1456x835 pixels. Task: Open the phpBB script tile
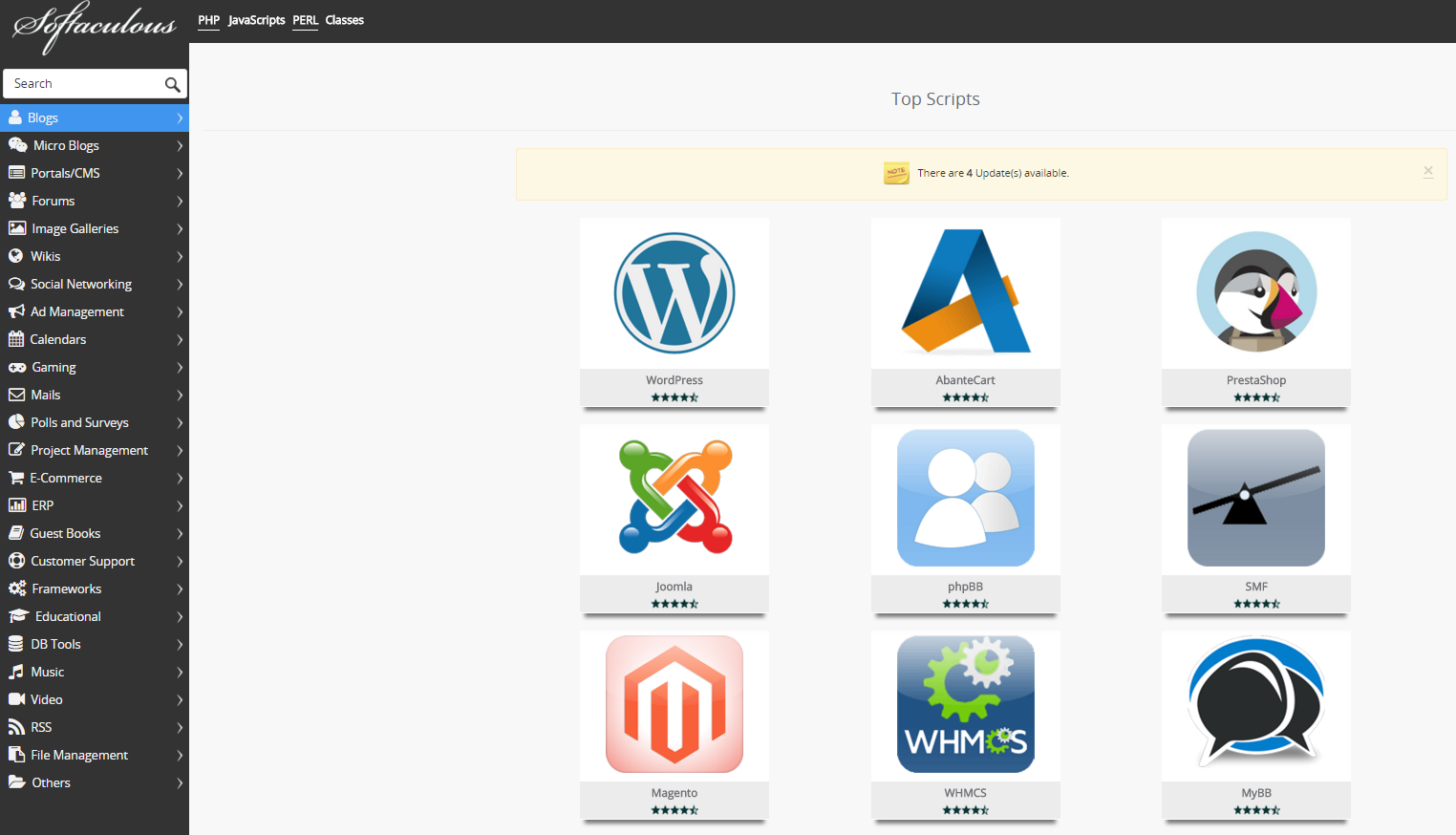pos(966,519)
